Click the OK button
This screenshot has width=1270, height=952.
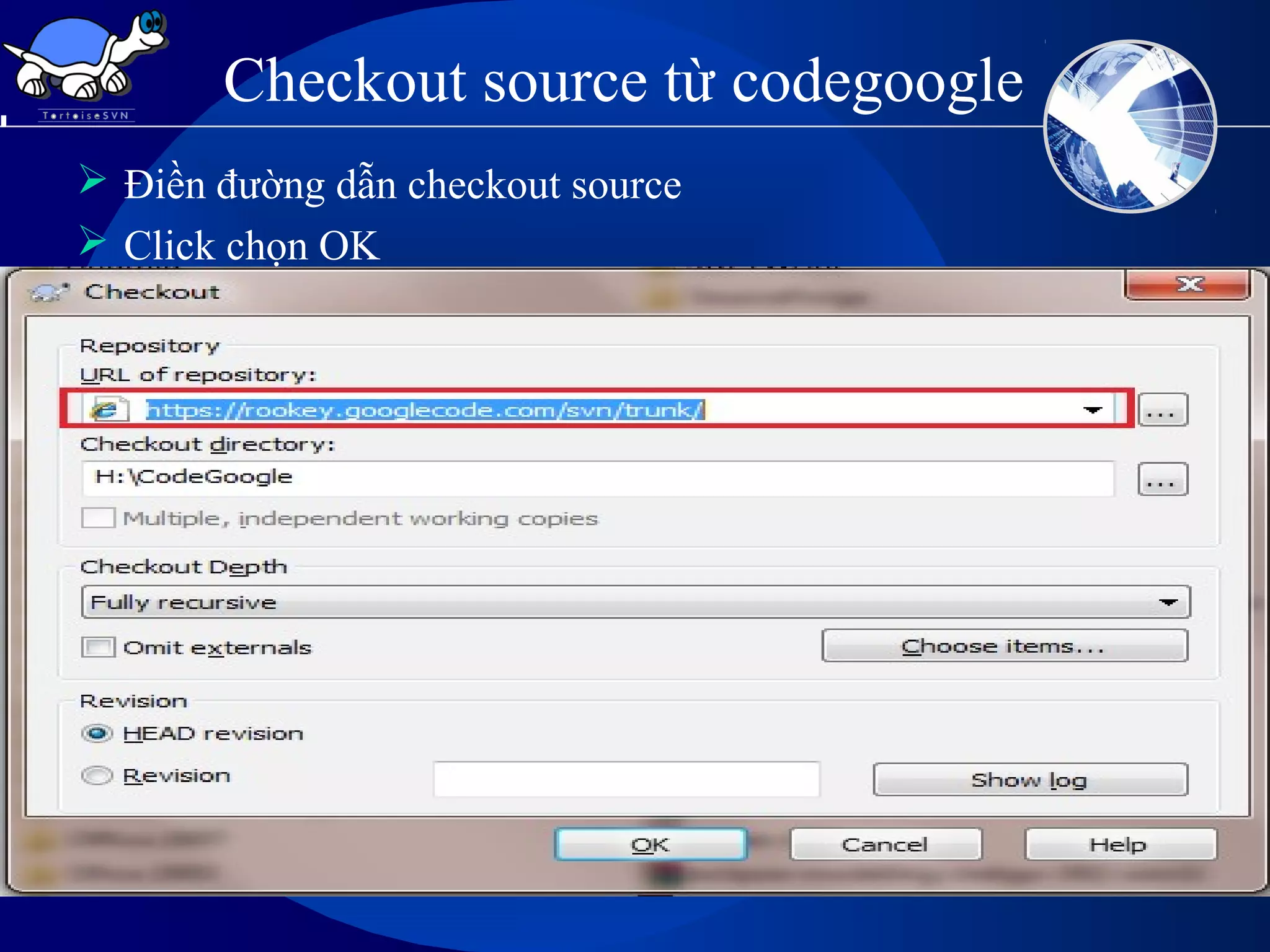coord(651,844)
